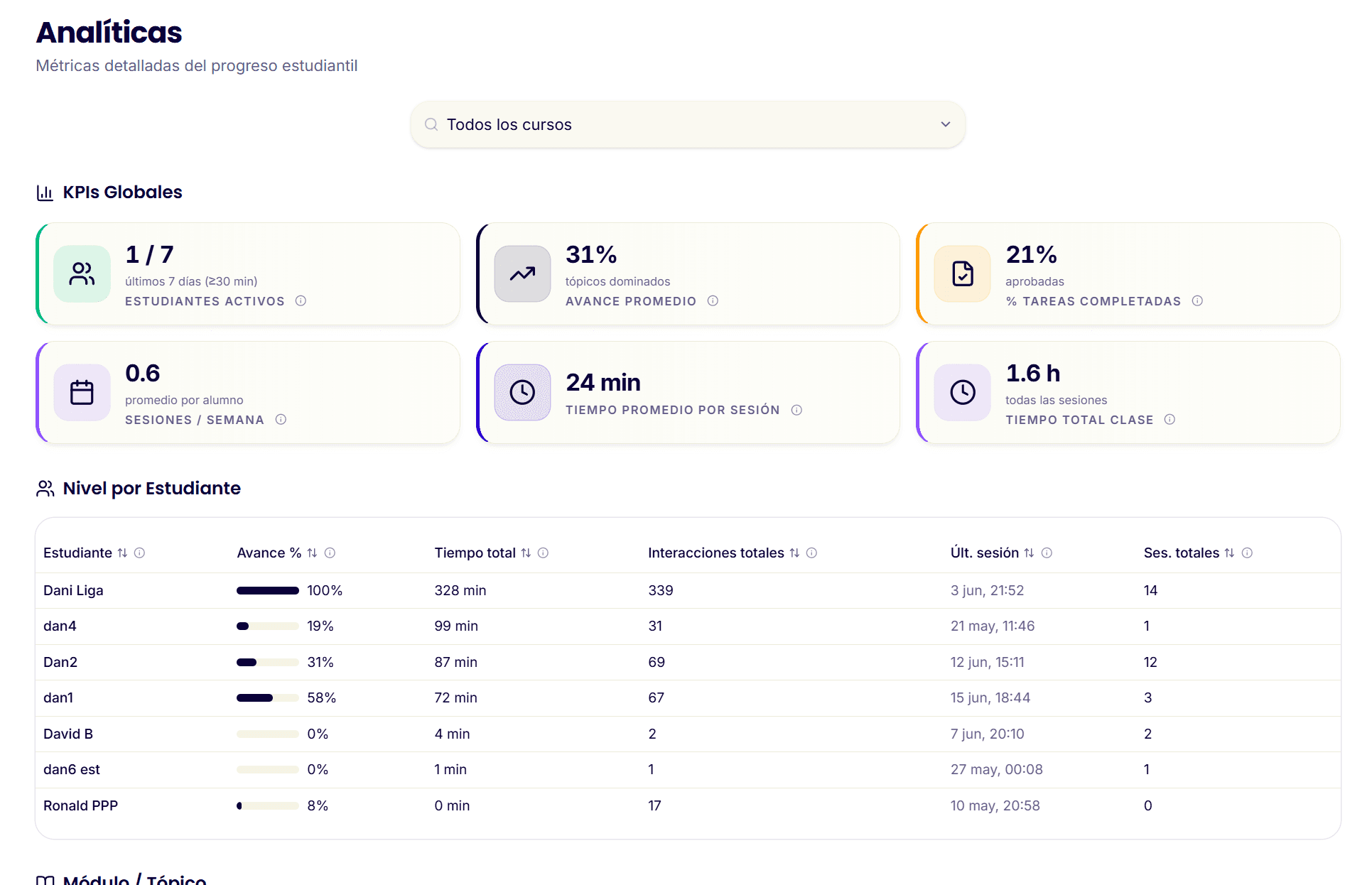
Task: Sort by Ses. totales column arrows
Action: (x=1229, y=553)
